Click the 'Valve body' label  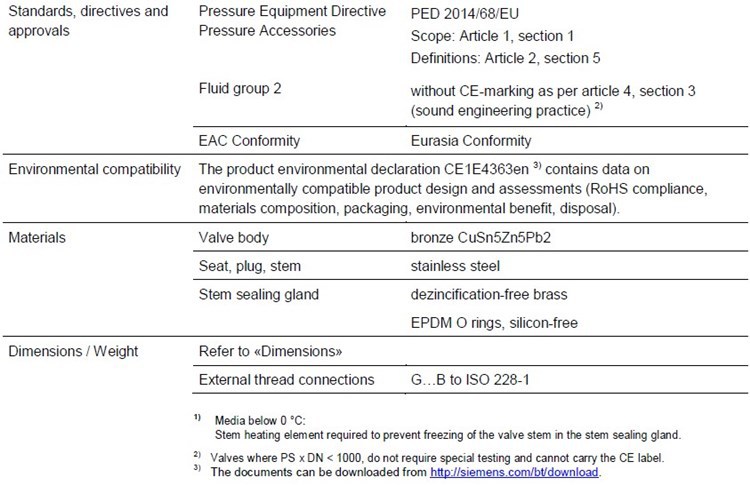click(x=233, y=238)
